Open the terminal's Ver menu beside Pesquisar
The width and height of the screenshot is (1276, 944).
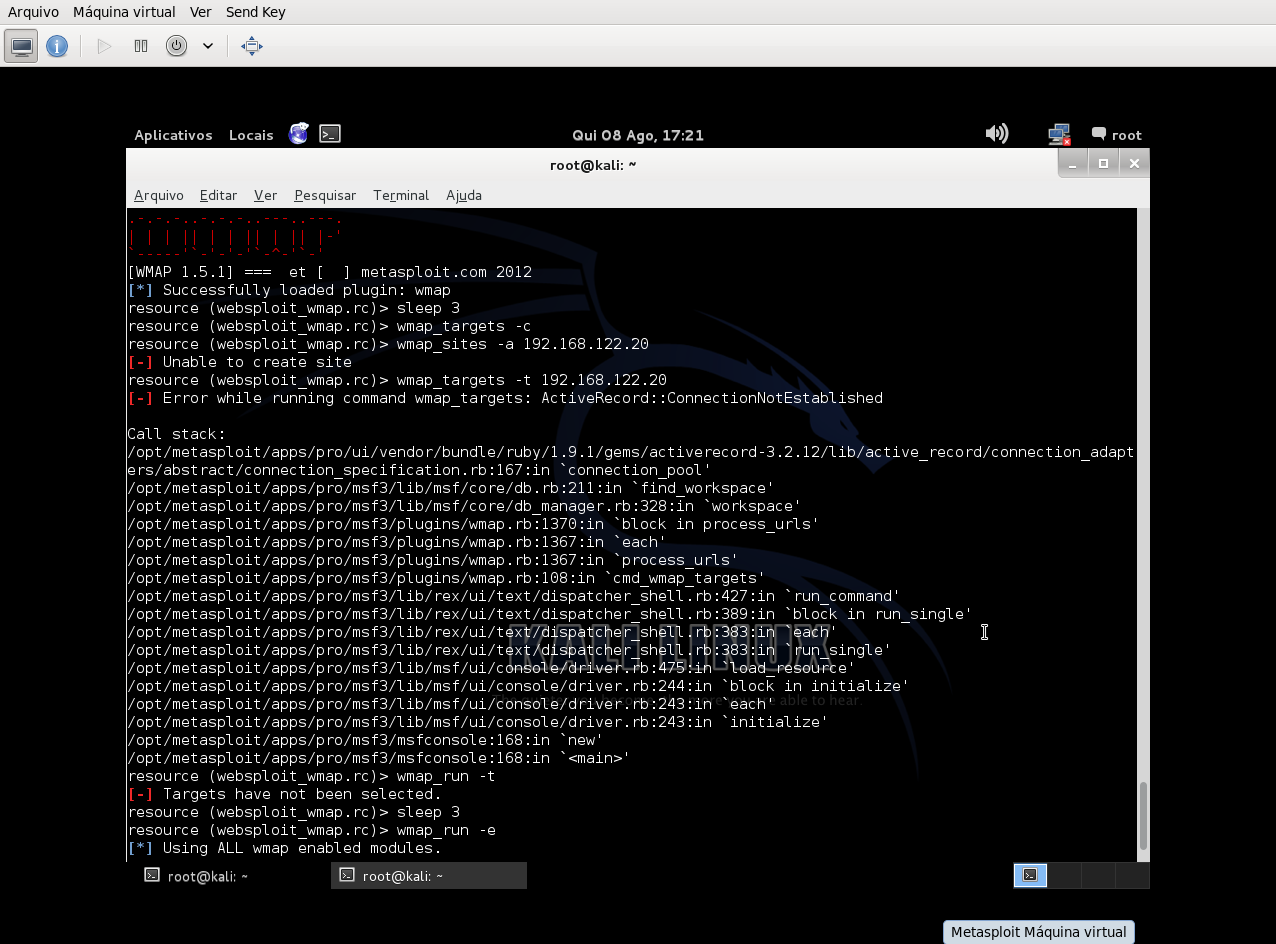click(x=265, y=195)
